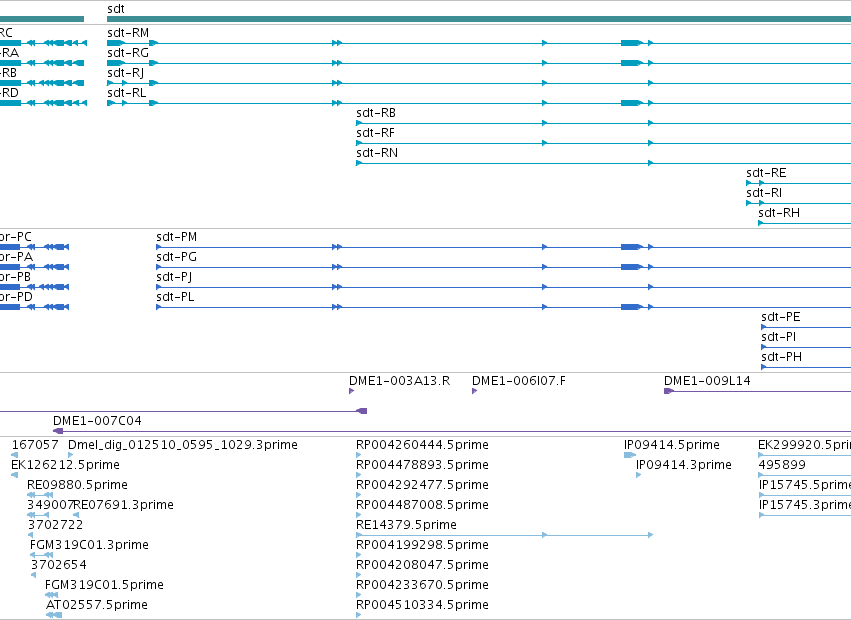Viewport: 851px width, 620px height.
Task: Click the sdt-RM transcript label
Action: [x=128, y=33]
